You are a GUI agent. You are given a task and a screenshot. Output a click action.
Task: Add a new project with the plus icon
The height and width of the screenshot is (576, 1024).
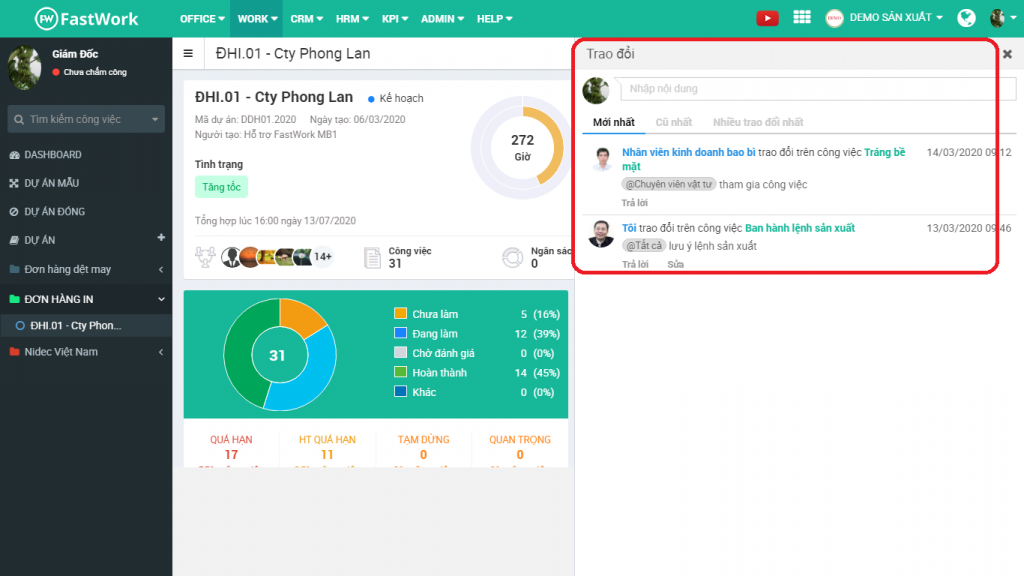(161, 238)
